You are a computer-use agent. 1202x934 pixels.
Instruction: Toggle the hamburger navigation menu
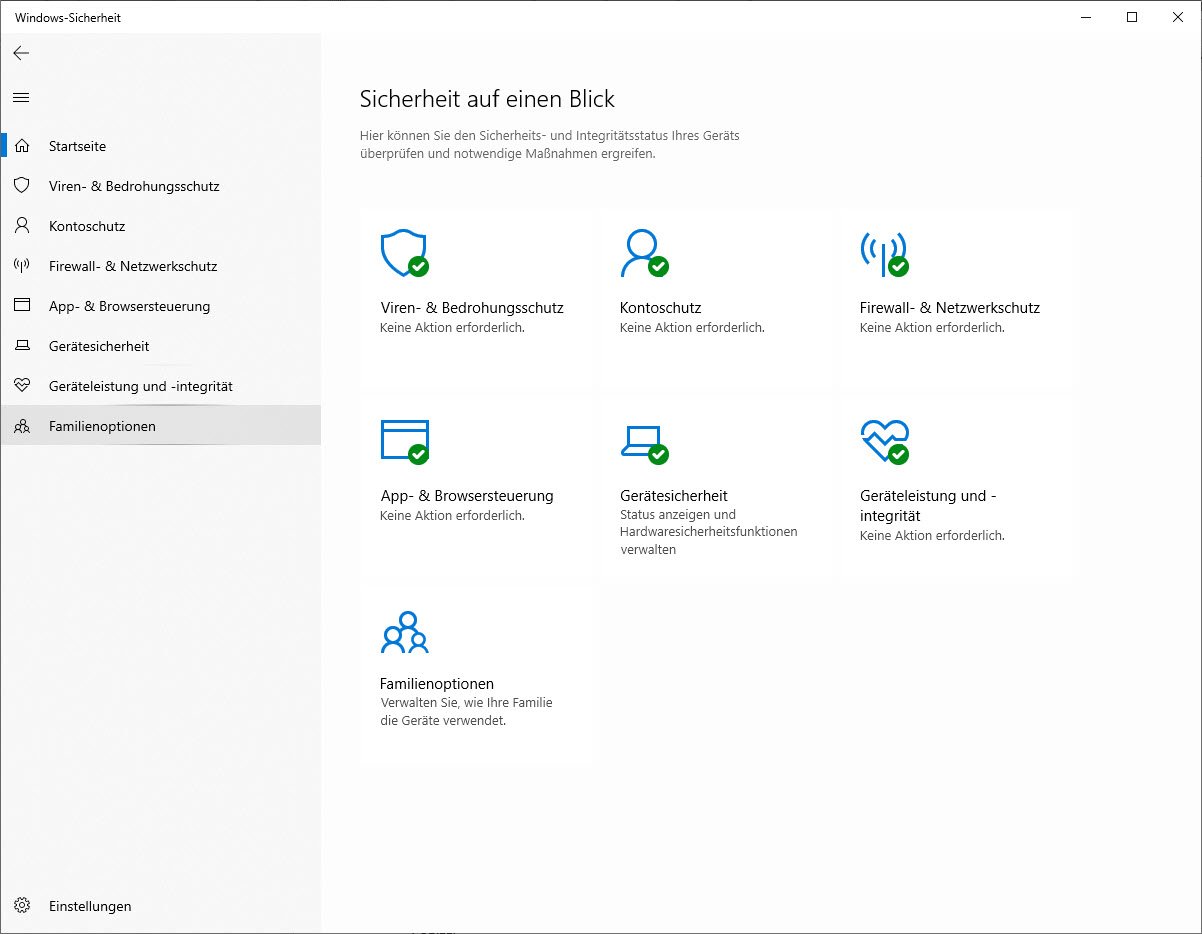tap(21, 97)
